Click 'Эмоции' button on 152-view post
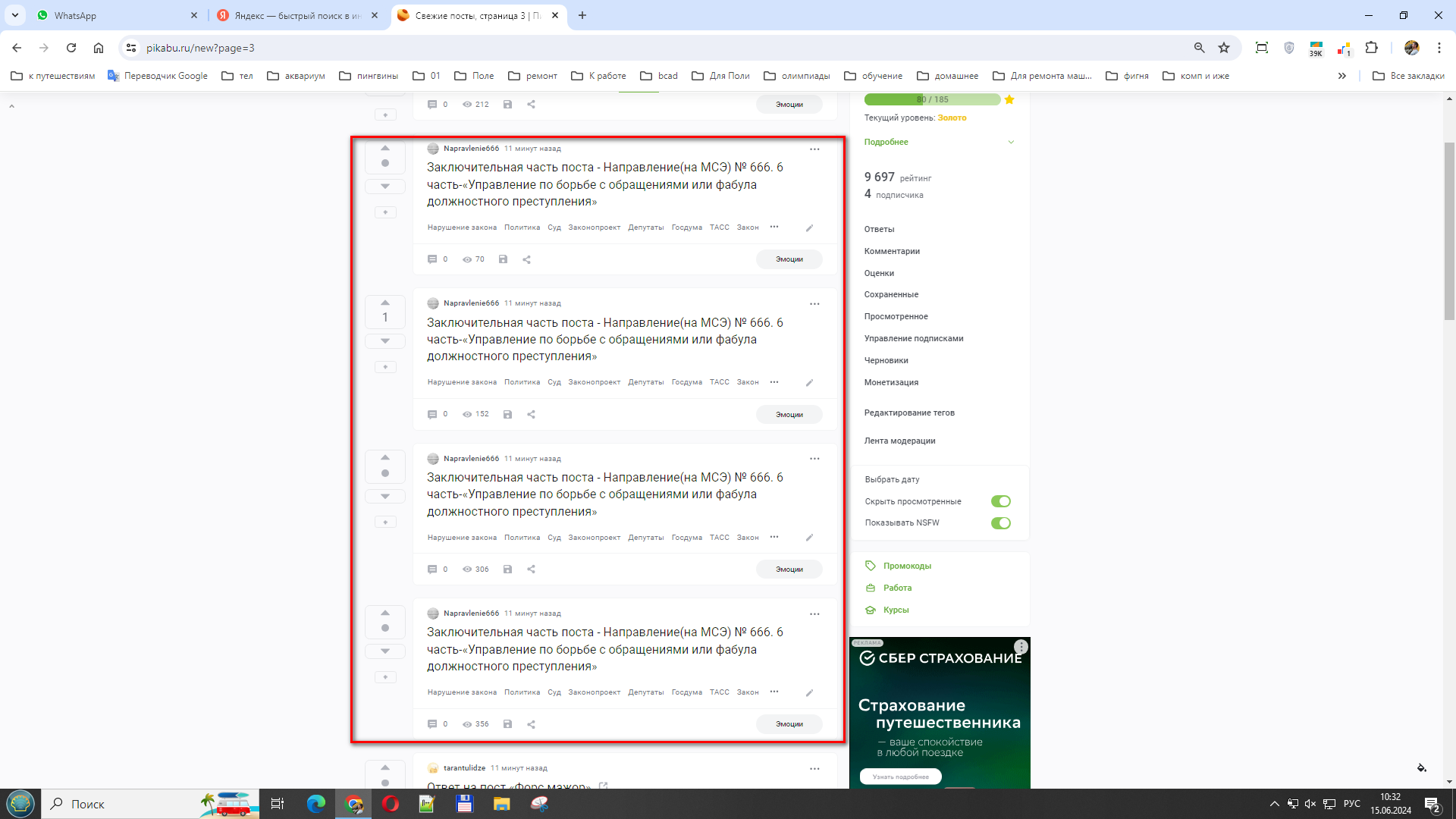 789,415
